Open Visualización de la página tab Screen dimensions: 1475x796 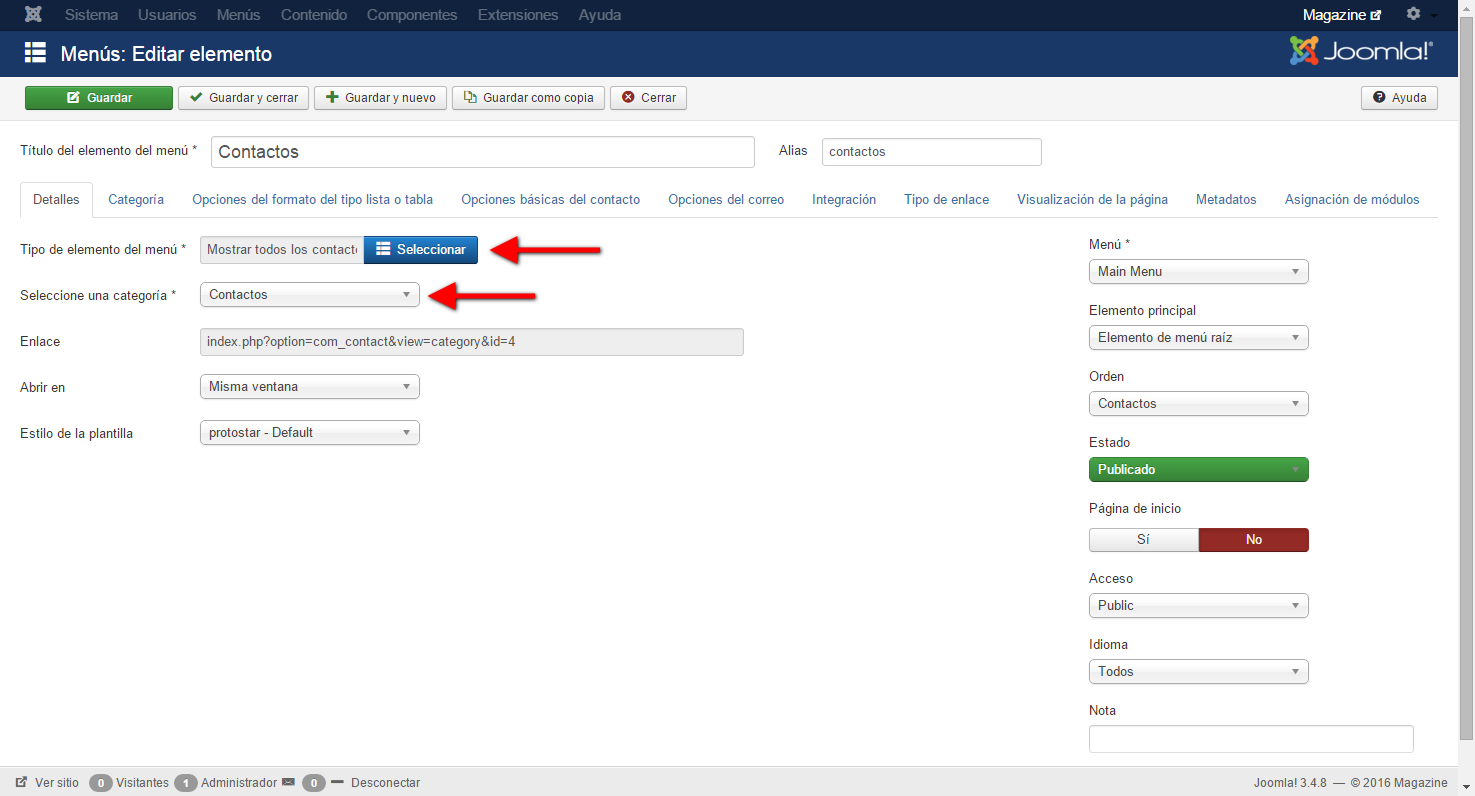coord(1092,199)
